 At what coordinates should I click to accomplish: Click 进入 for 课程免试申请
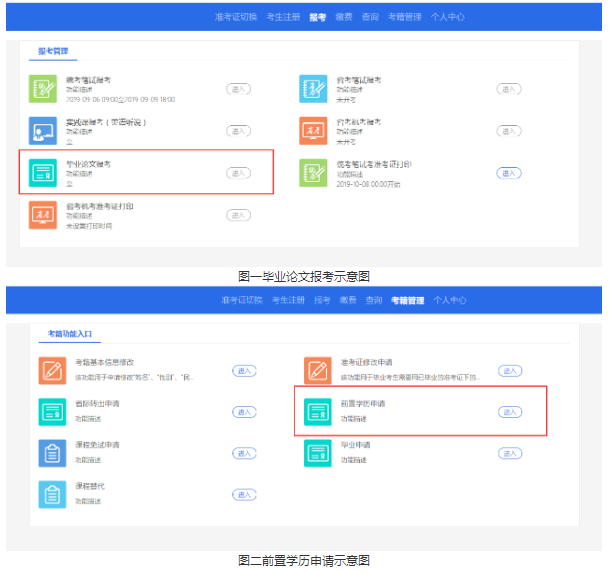point(244,453)
